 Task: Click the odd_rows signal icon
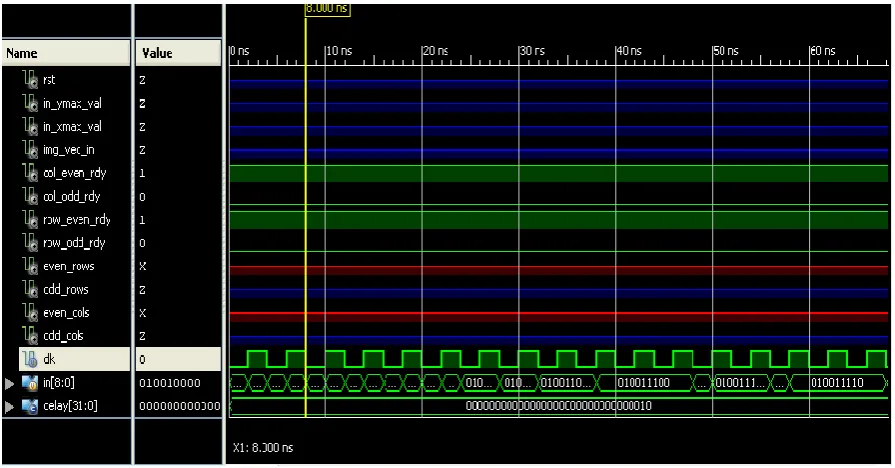(x=30, y=289)
